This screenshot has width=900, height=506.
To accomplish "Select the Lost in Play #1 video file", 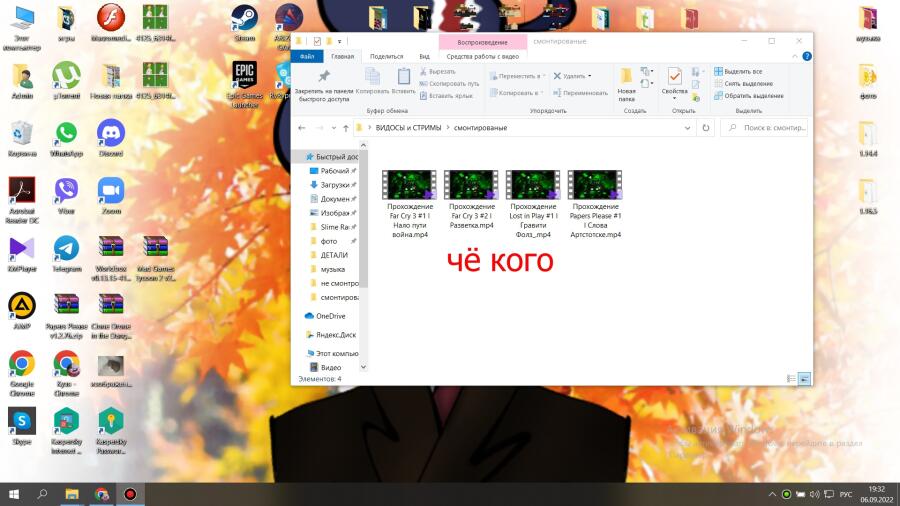I will (533, 204).
